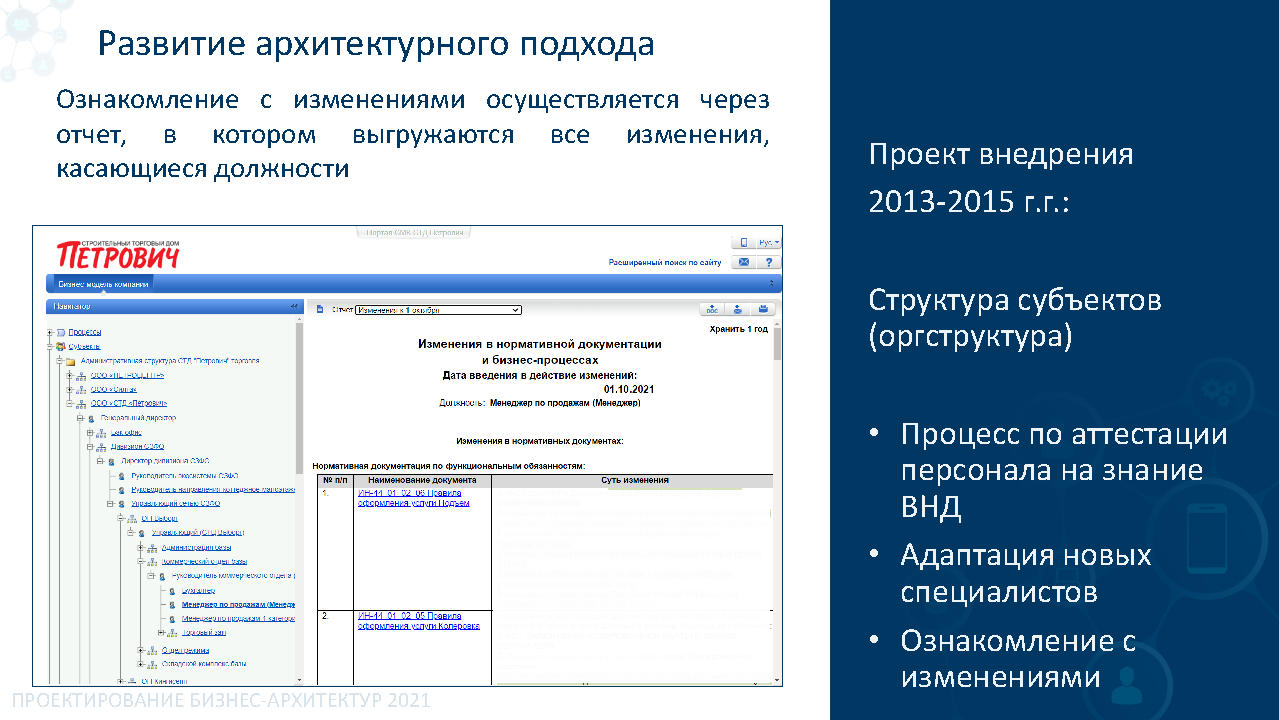Click the report pane vertical scrollbar
The height and width of the screenshot is (720, 1279).
[778, 342]
